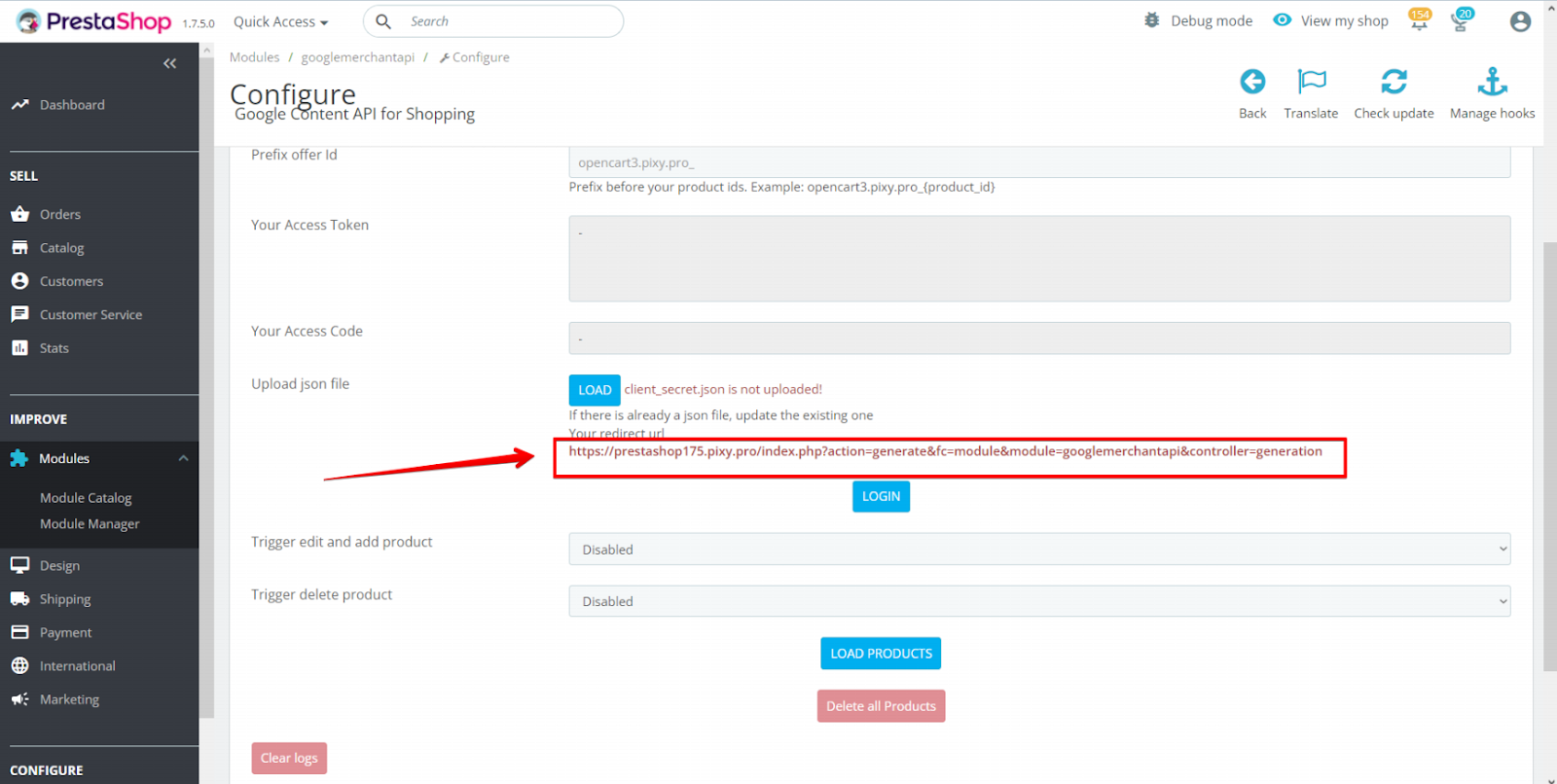The height and width of the screenshot is (784, 1557).
Task: Click the Customers person icon
Action: pyautogui.click(x=19, y=281)
